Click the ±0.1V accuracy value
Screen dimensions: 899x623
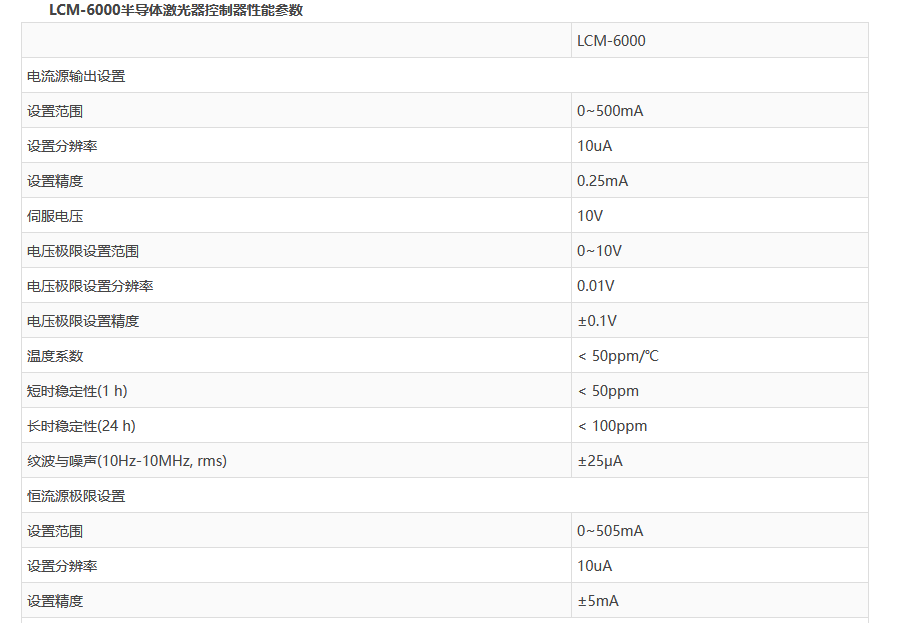pos(597,321)
